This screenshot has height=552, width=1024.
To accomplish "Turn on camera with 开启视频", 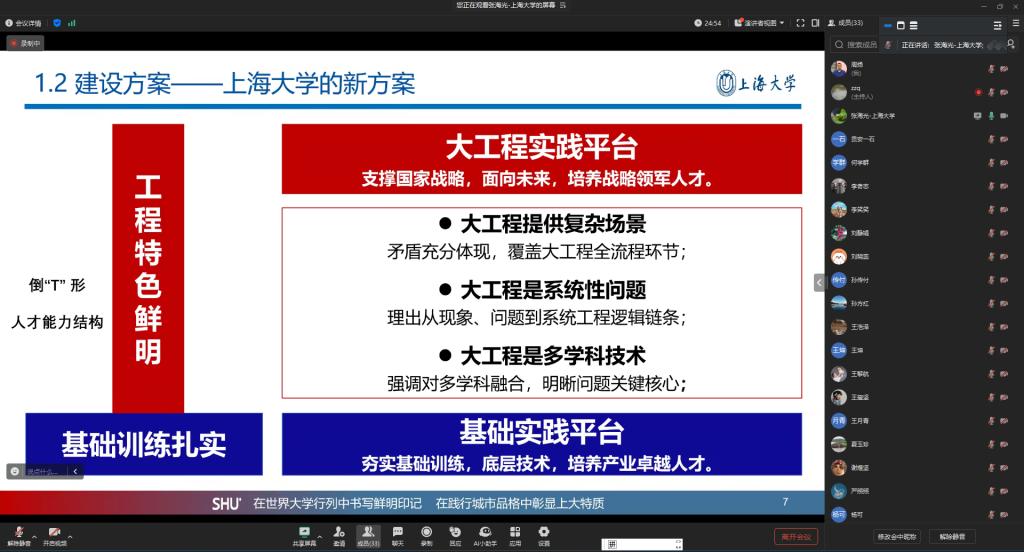I will point(55,536).
